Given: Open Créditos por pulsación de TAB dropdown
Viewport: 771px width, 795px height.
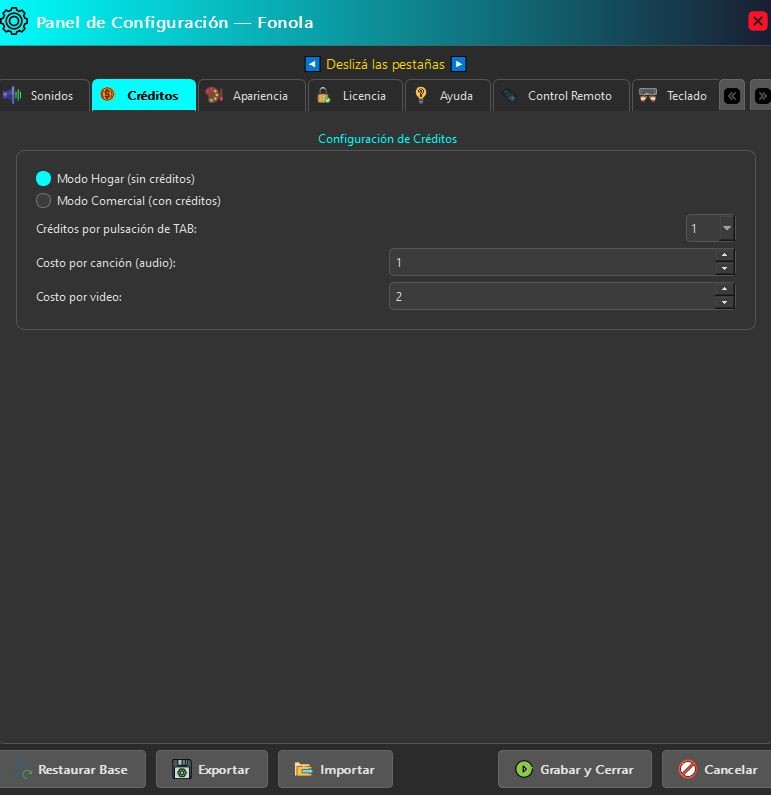Looking at the screenshot, I should click(x=710, y=229).
